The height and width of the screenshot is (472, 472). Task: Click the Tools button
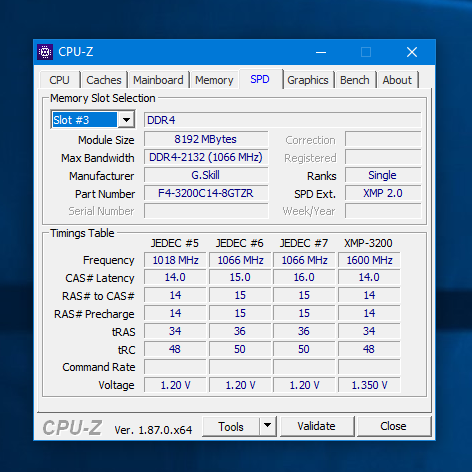(231, 426)
